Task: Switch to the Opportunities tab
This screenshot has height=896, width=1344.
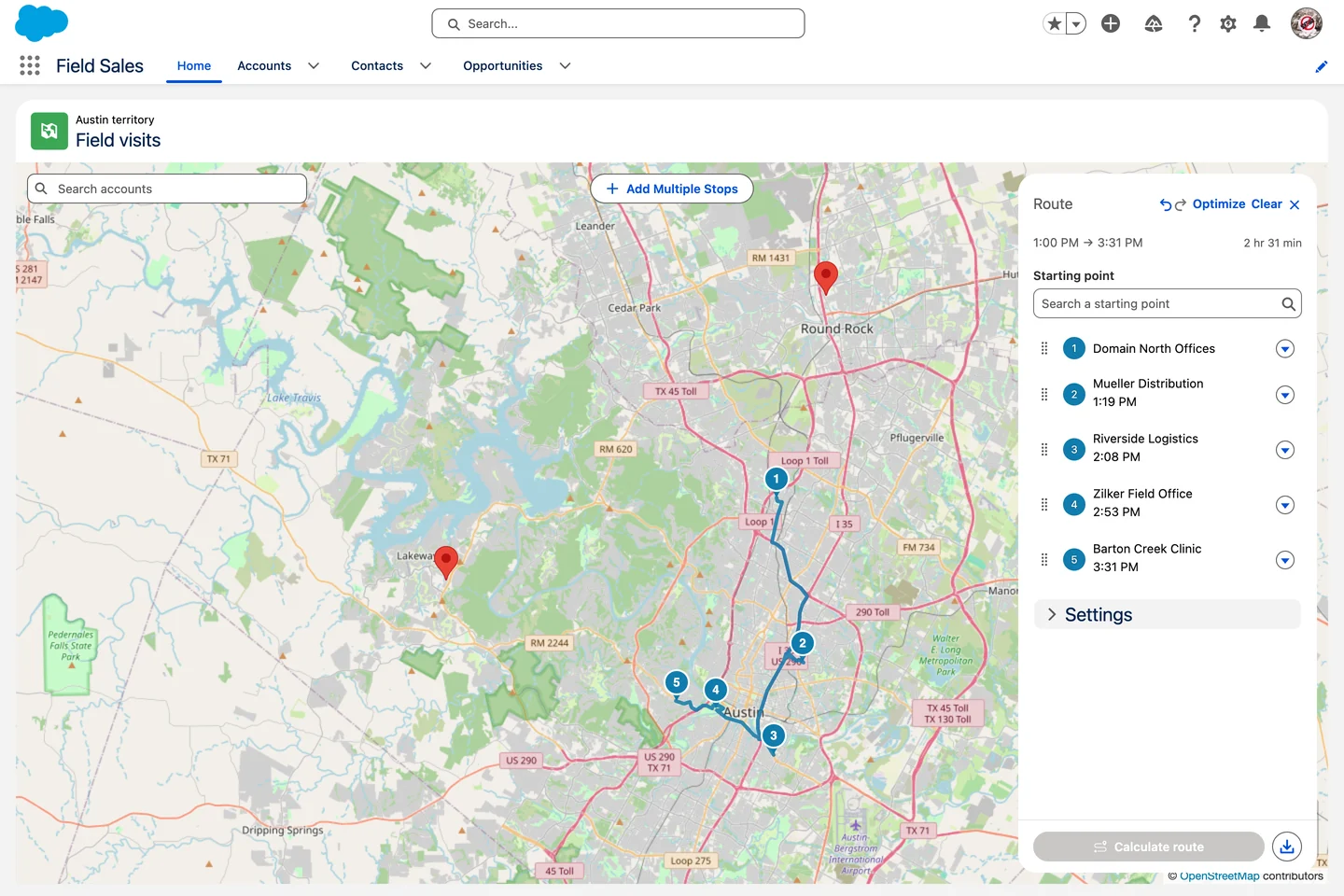Action: pos(503,65)
